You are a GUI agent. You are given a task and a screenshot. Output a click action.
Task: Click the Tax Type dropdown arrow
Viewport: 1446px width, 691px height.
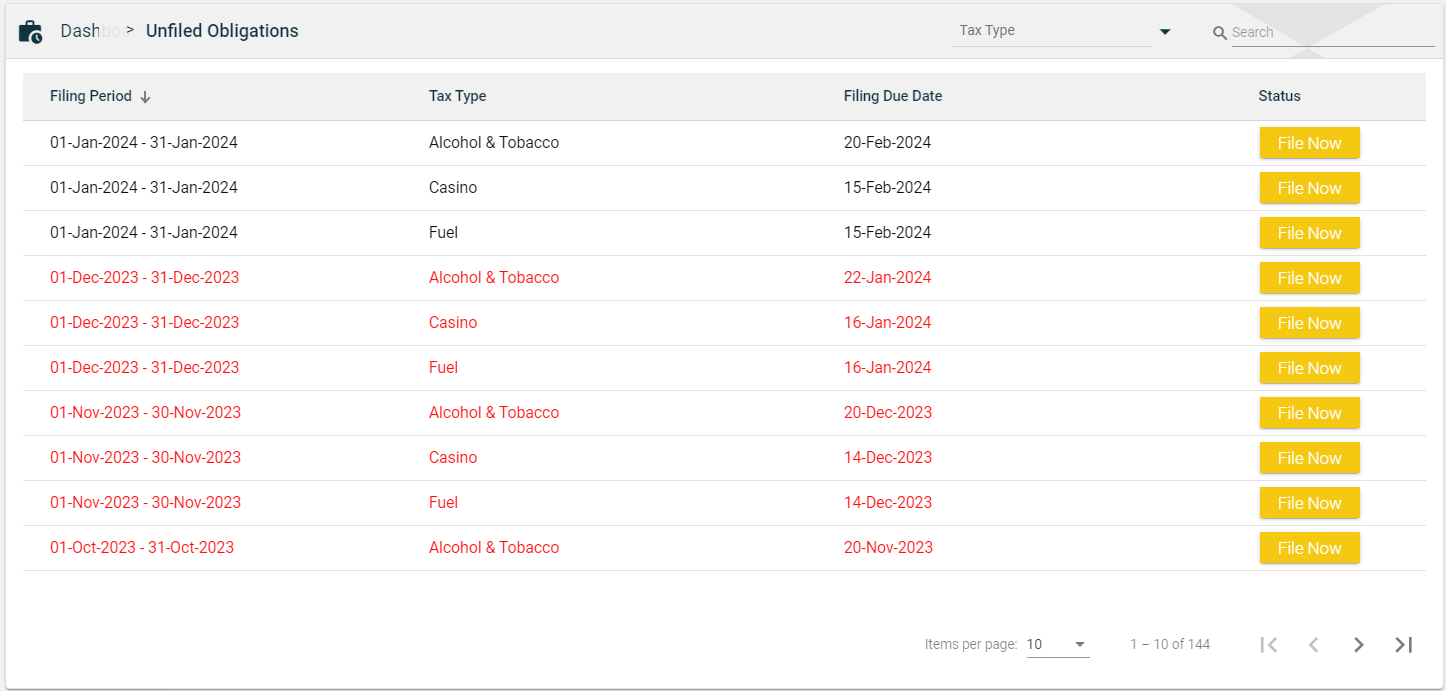[1164, 32]
